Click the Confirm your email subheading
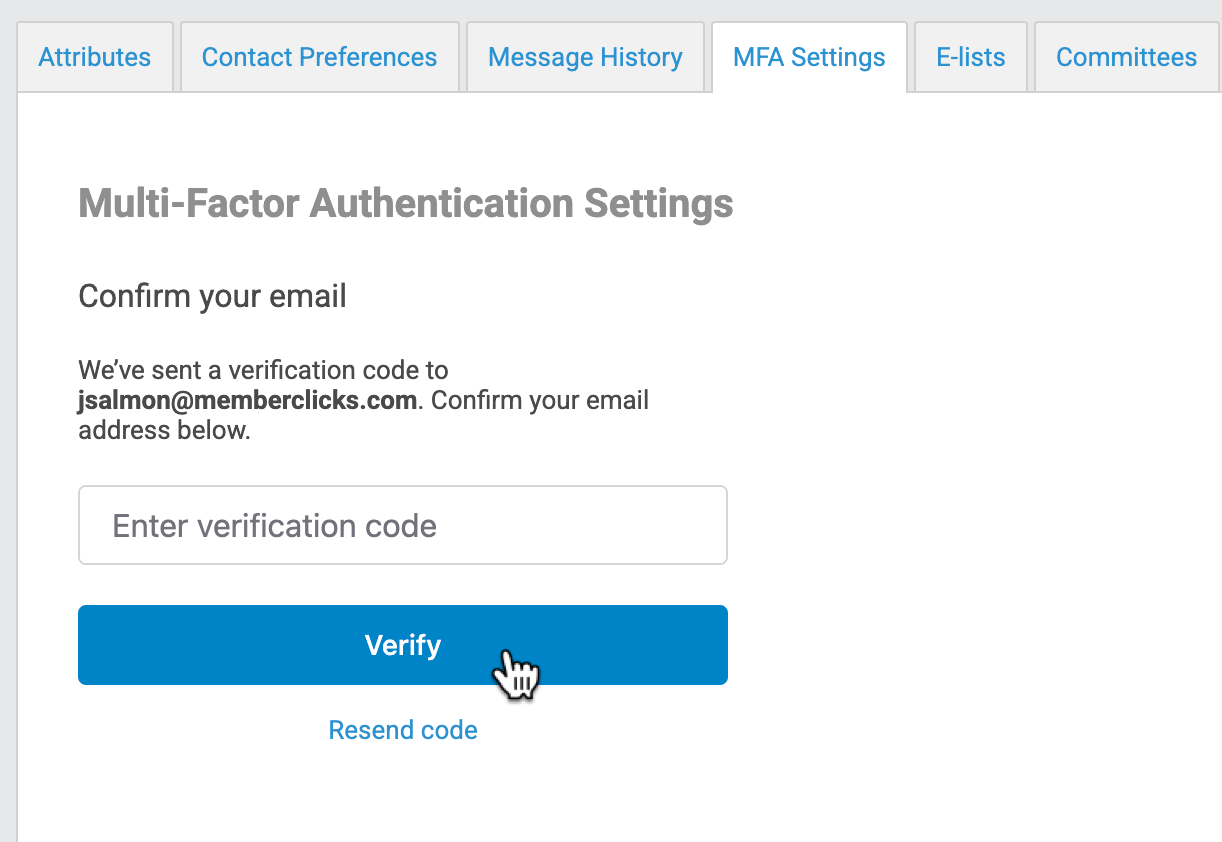1222x842 pixels. [212, 297]
